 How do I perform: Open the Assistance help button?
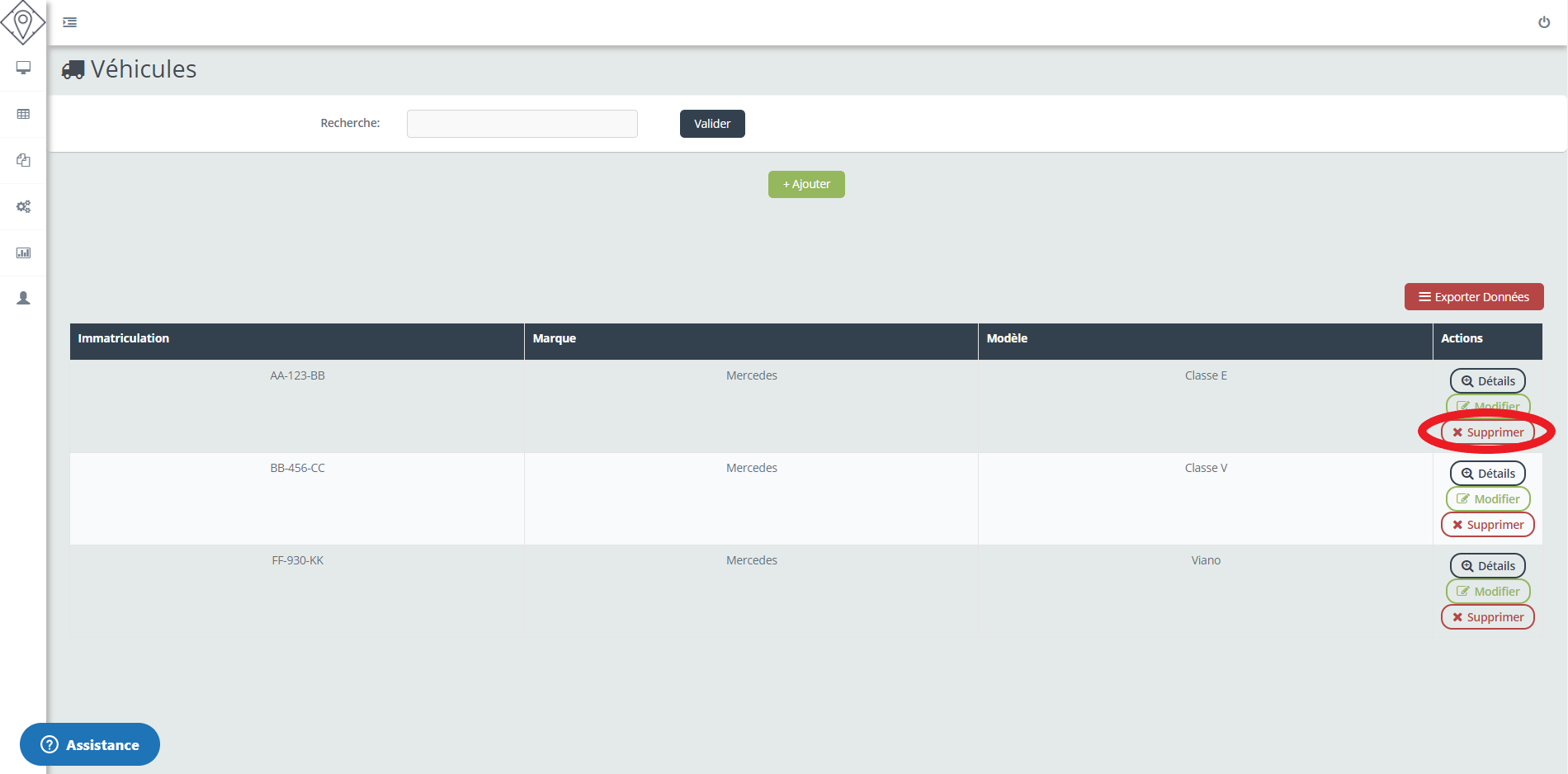click(90, 744)
